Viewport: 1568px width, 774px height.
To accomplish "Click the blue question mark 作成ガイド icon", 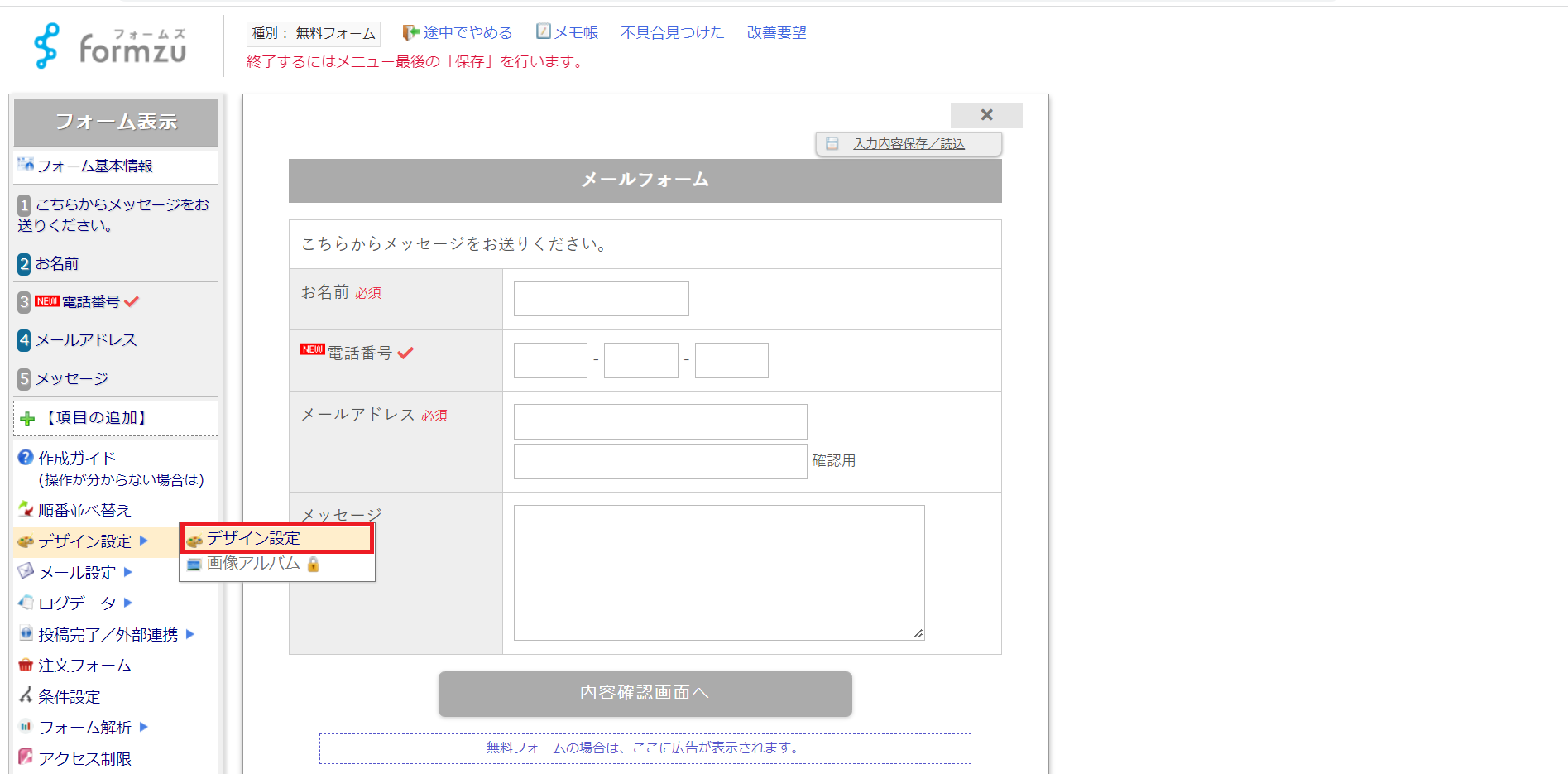I will coord(26,458).
